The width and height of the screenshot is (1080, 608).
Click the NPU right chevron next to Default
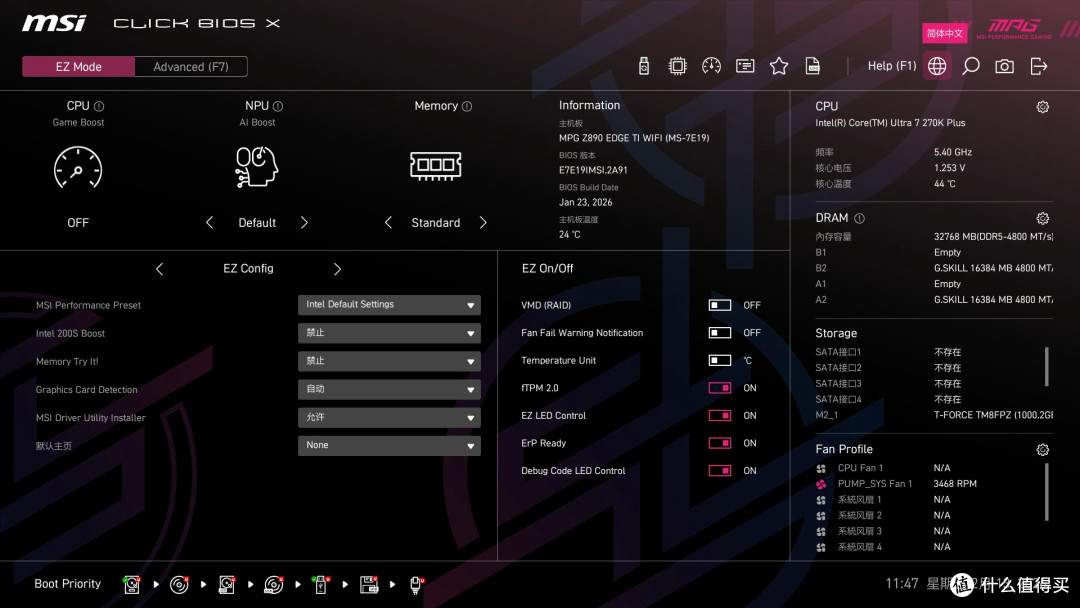304,222
